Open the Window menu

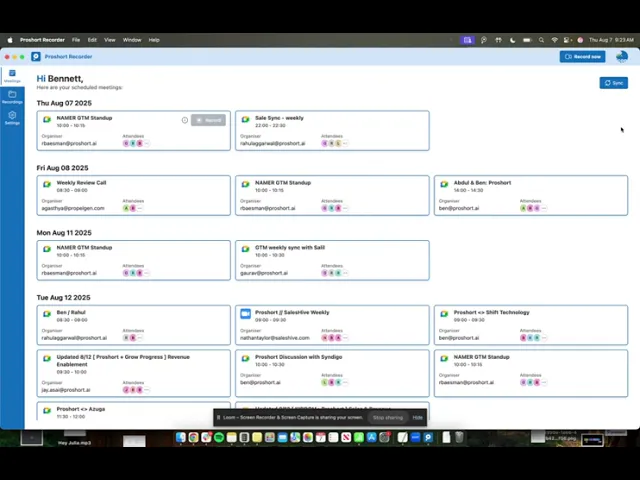pos(132,40)
